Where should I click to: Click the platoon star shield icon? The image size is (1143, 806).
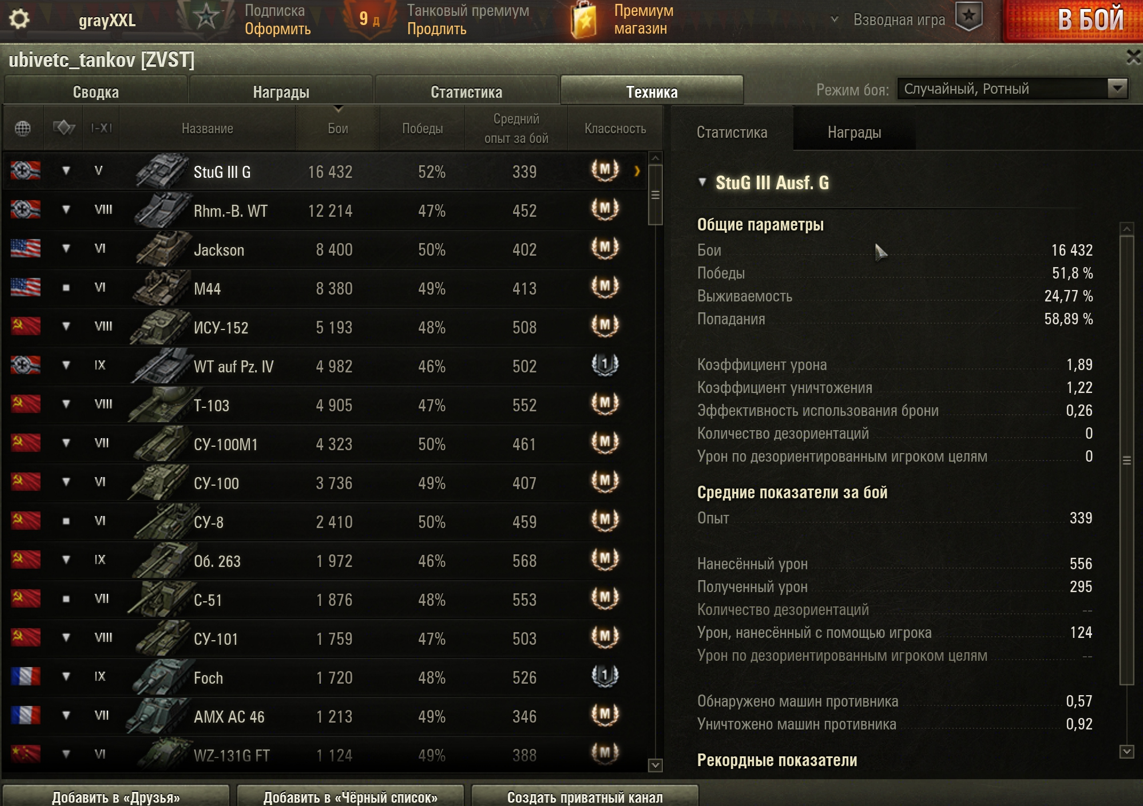[x=970, y=17]
